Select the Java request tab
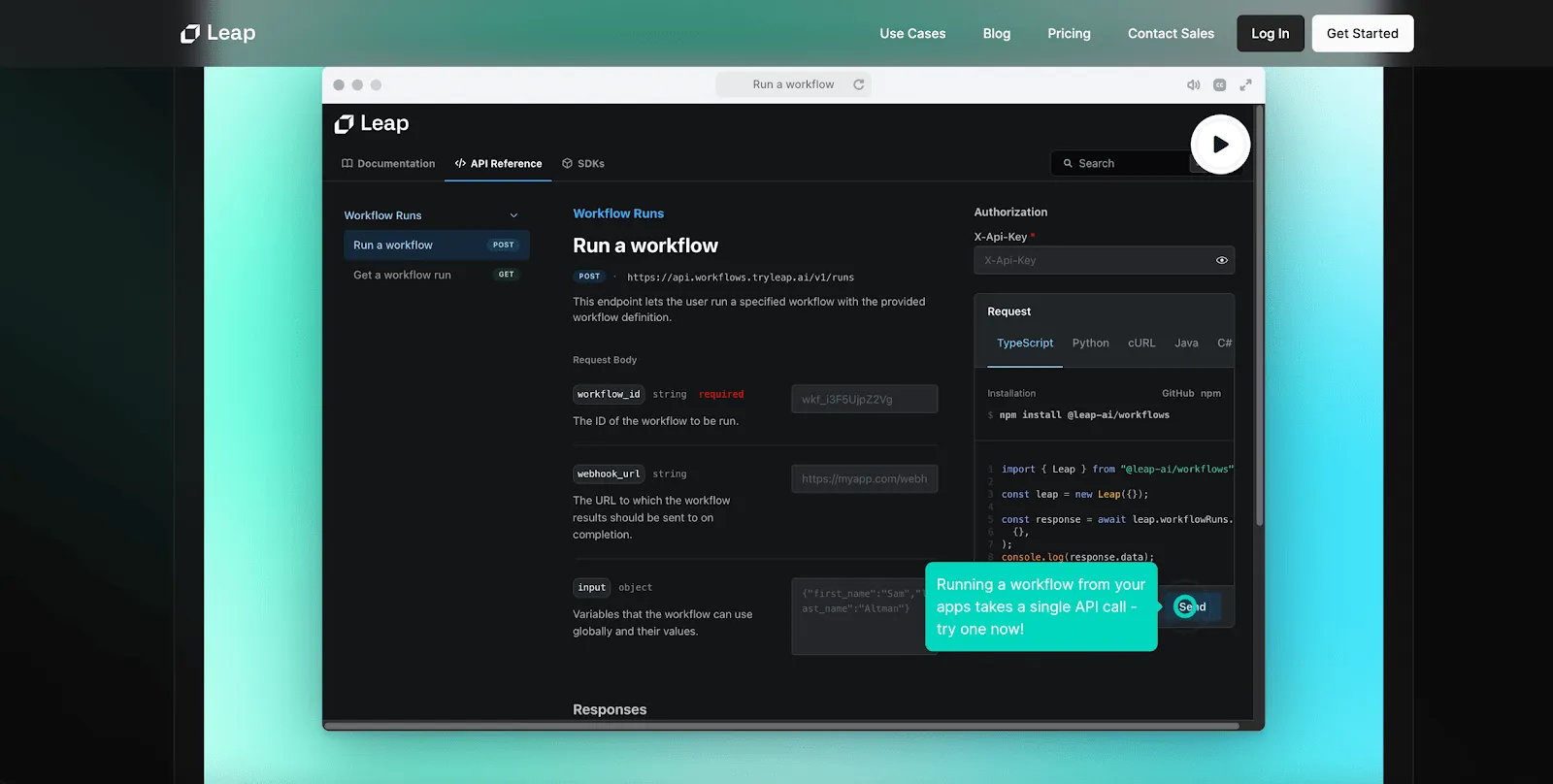The height and width of the screenshot is (784, 1553). pyautogui.click(x=1186, y=343)
